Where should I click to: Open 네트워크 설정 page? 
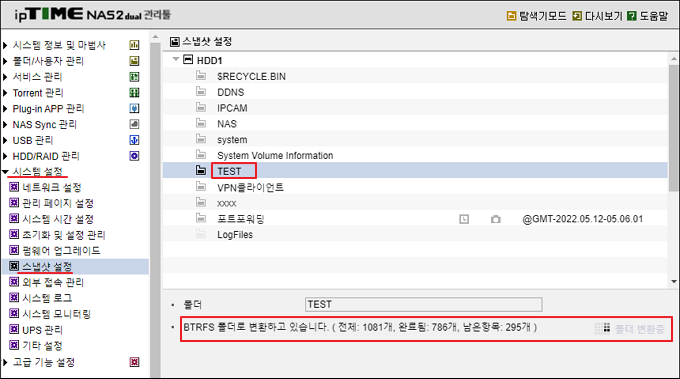52,187
